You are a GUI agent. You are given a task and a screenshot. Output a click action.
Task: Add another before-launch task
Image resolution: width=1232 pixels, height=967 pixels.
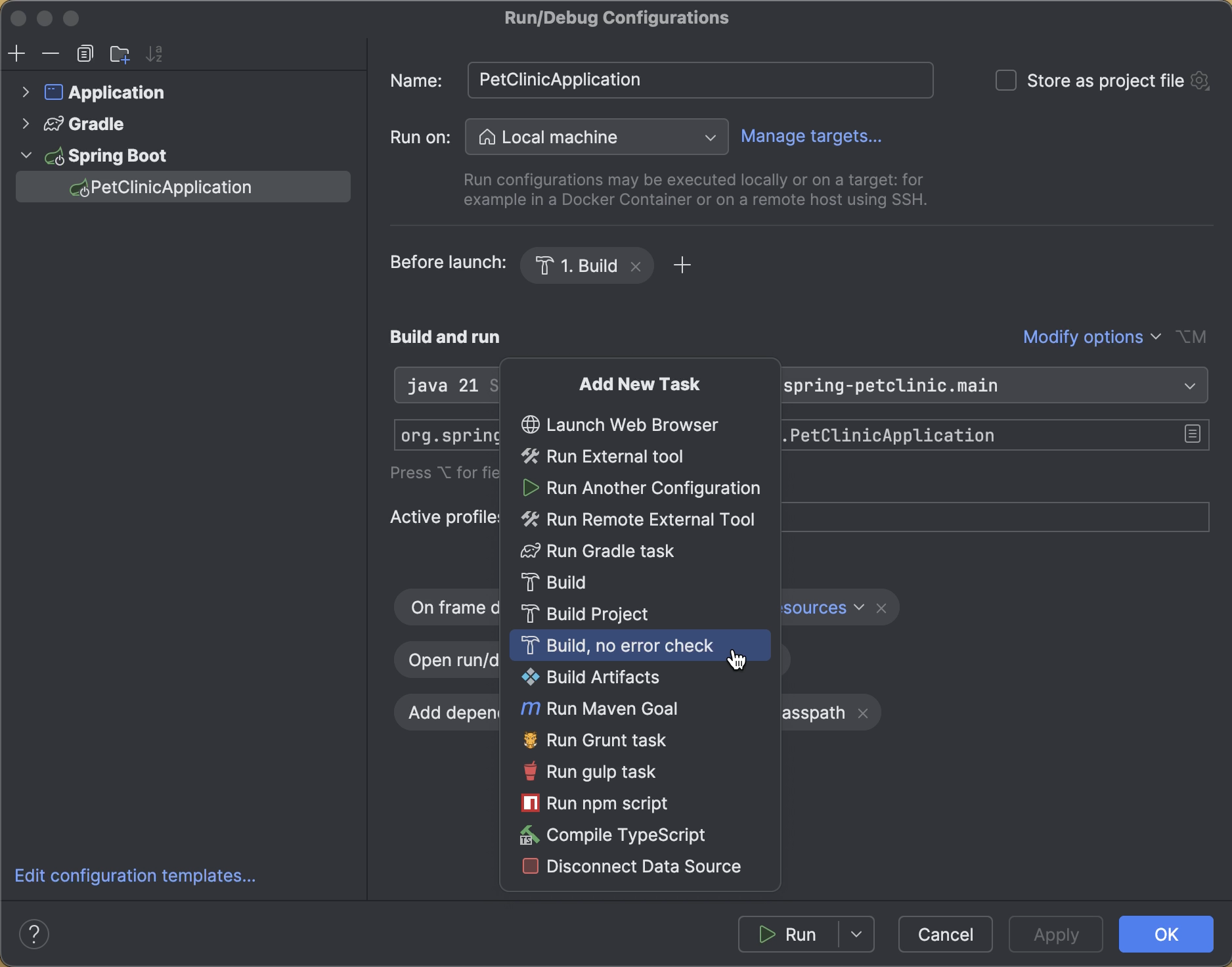(682, 265)
